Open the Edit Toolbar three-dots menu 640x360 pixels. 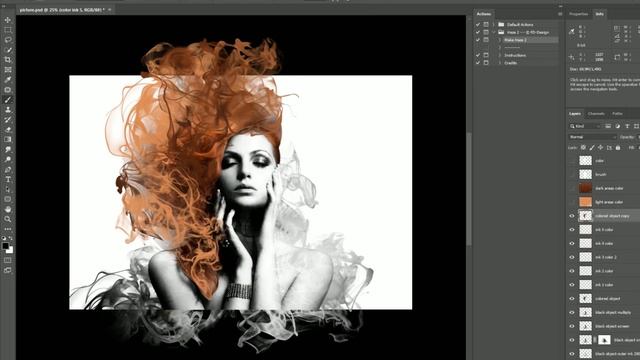tap(8, 229)
